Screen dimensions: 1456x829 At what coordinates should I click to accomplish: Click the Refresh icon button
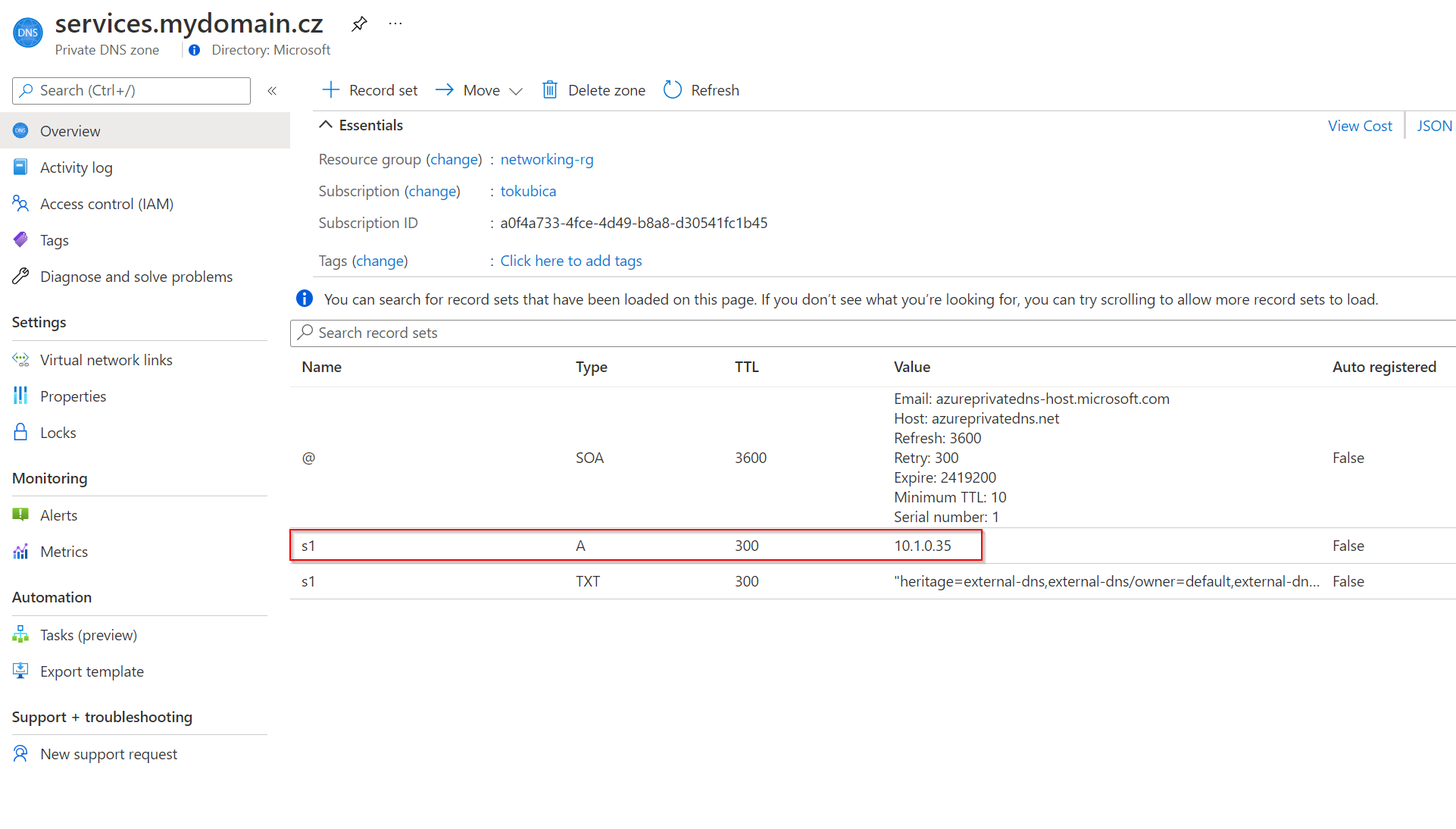tap(672, 90)
